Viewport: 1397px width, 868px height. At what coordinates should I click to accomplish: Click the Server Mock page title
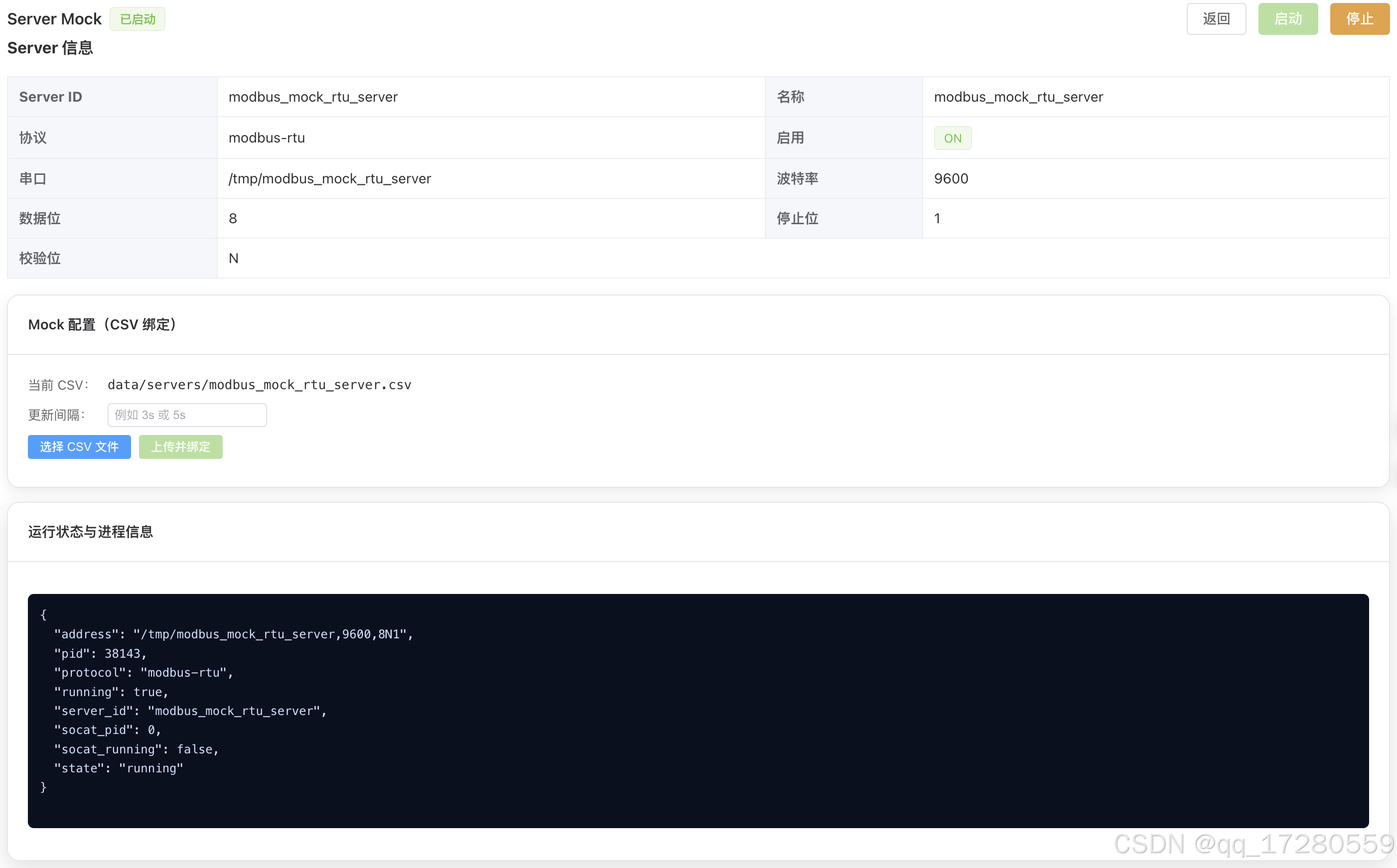click(x=54, y=19)
